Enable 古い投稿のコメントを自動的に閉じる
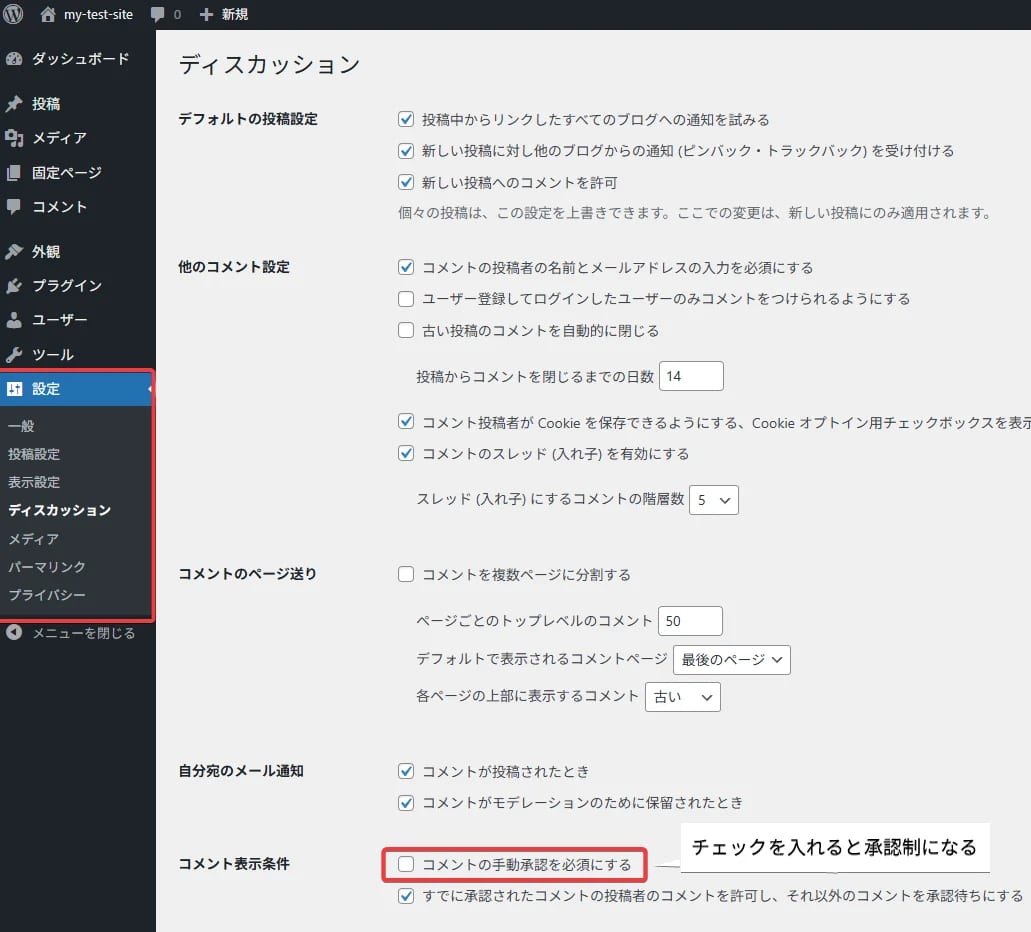 [406, 328]
